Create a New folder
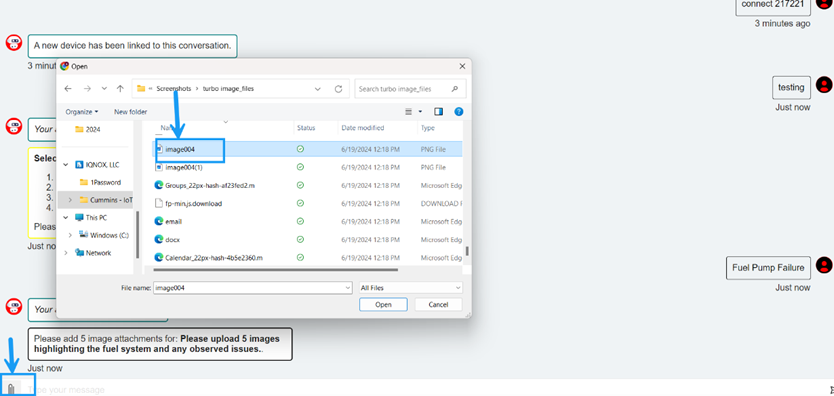 tap(130, 112)
